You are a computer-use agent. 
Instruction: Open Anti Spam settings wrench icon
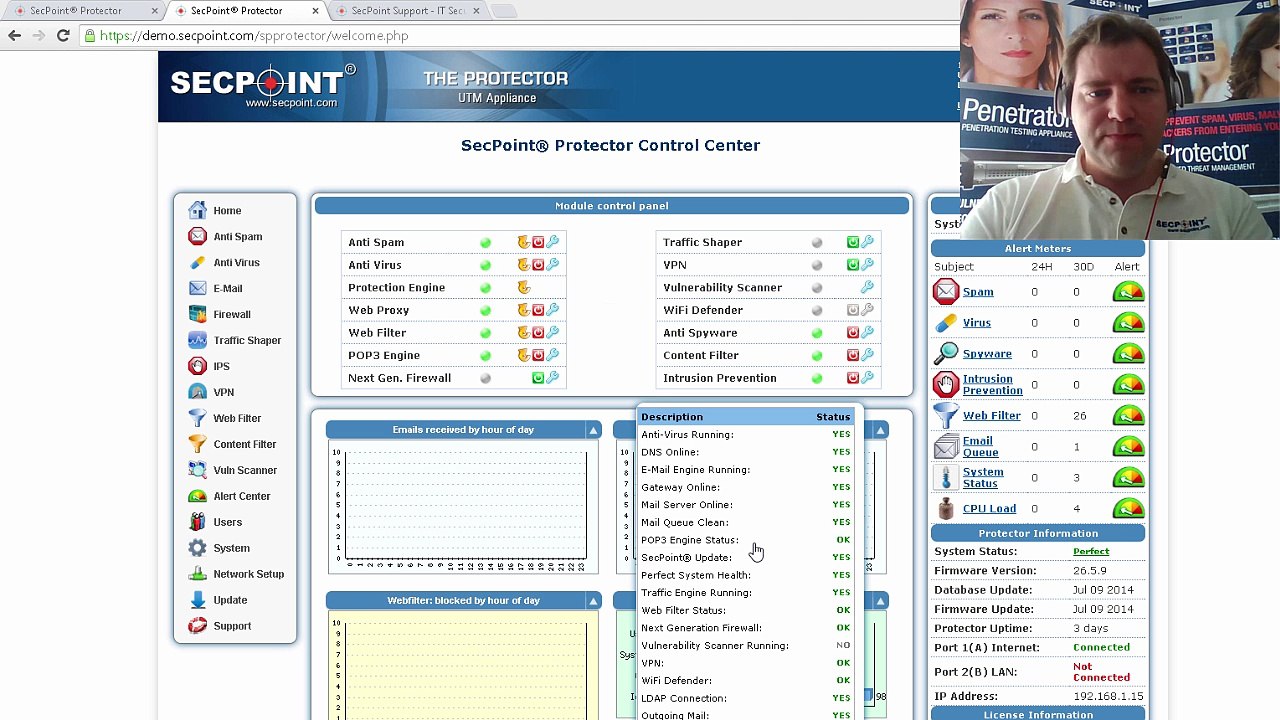tap(553, 242)
